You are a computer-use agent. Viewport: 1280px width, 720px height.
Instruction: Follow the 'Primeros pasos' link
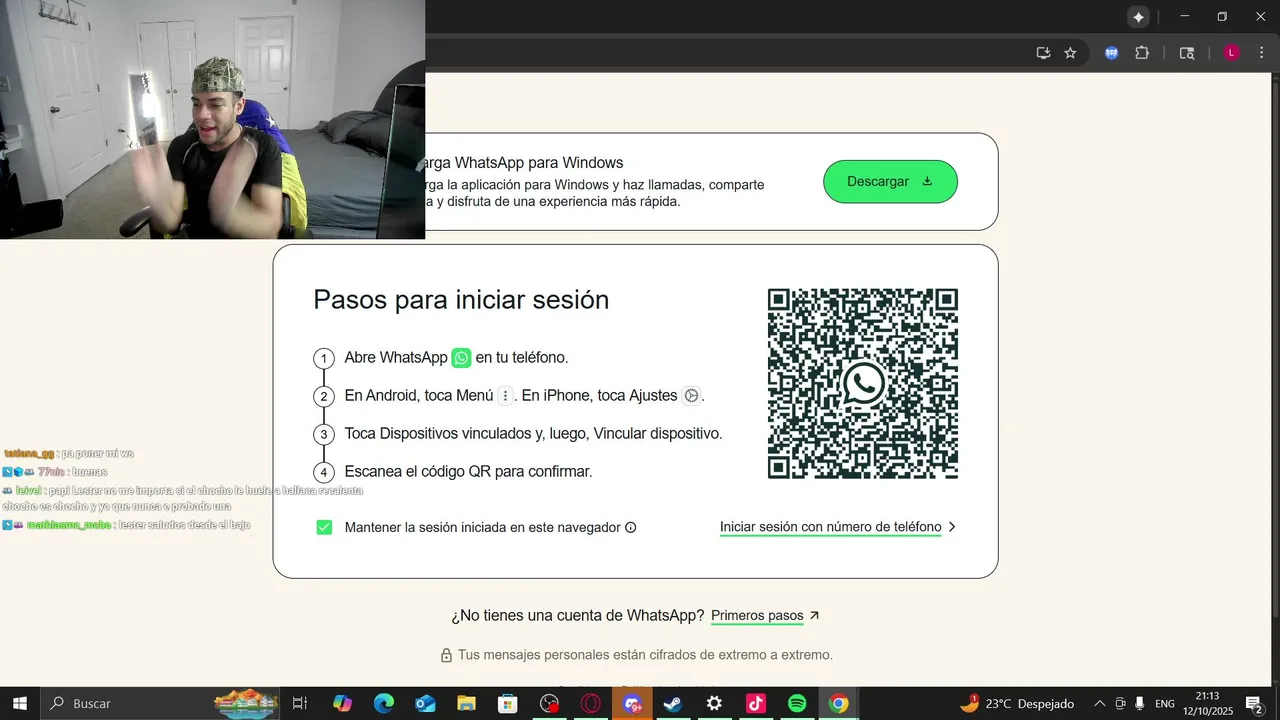click(757, 616)
